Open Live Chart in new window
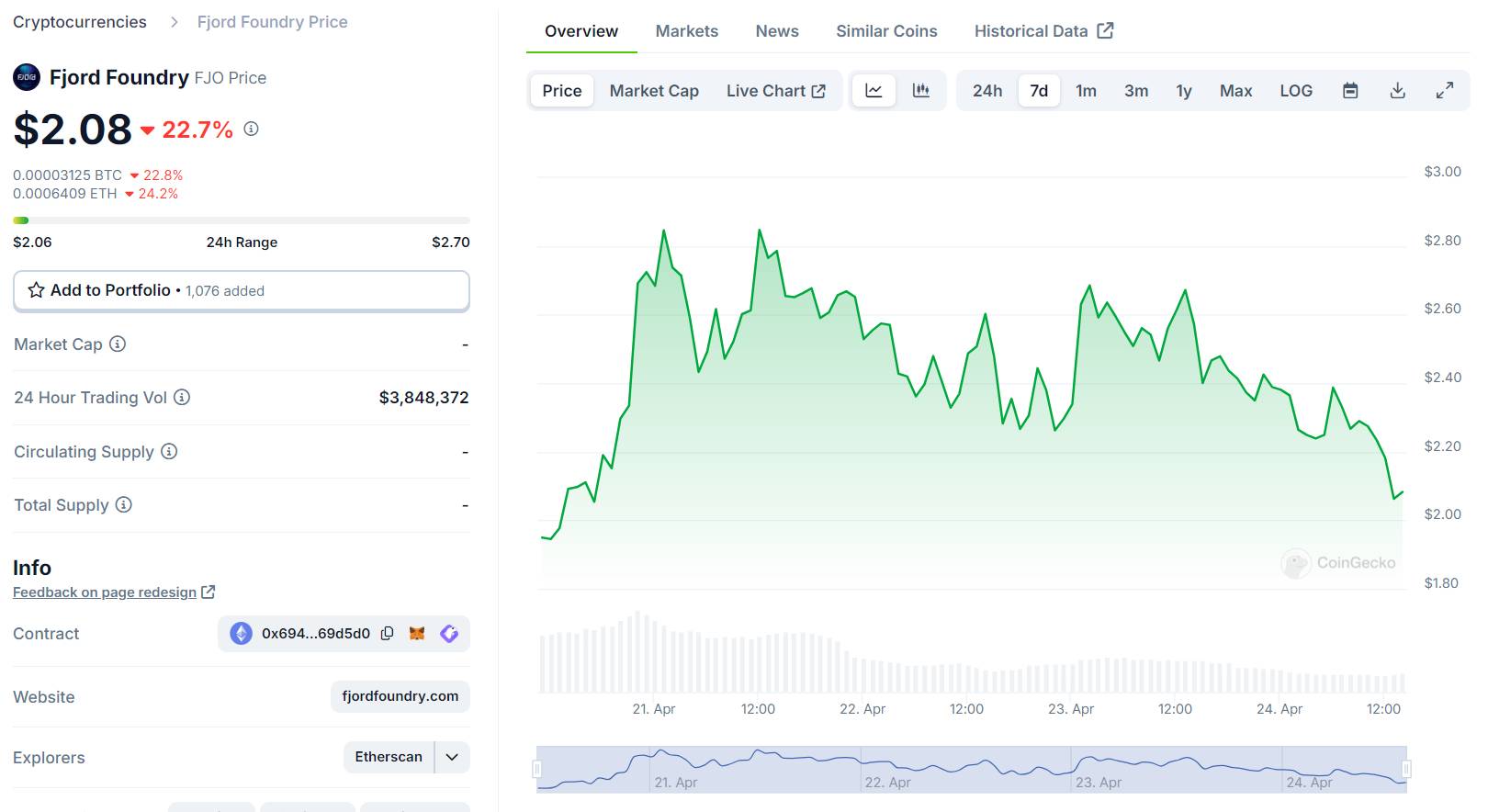The width and height of the screenshot is (1488, 812). [x=776, y=91]
